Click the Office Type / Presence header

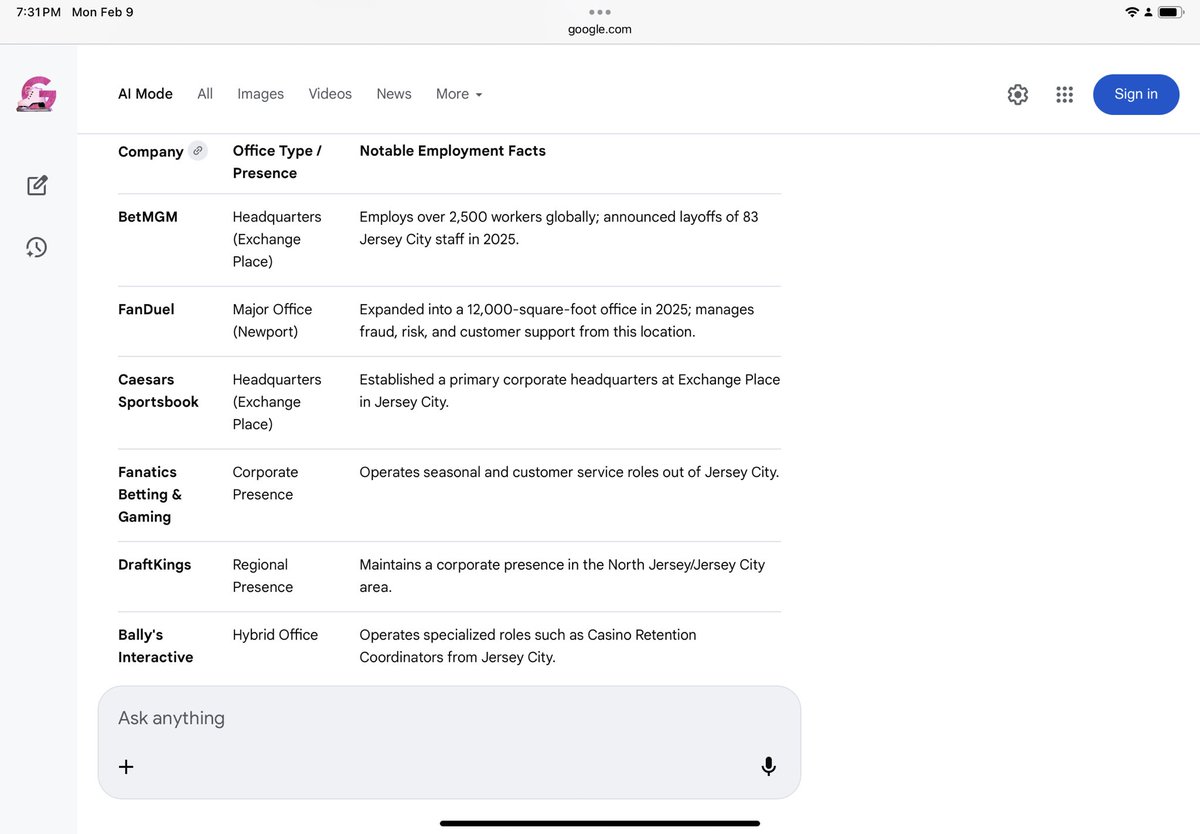tap(277, 162)
